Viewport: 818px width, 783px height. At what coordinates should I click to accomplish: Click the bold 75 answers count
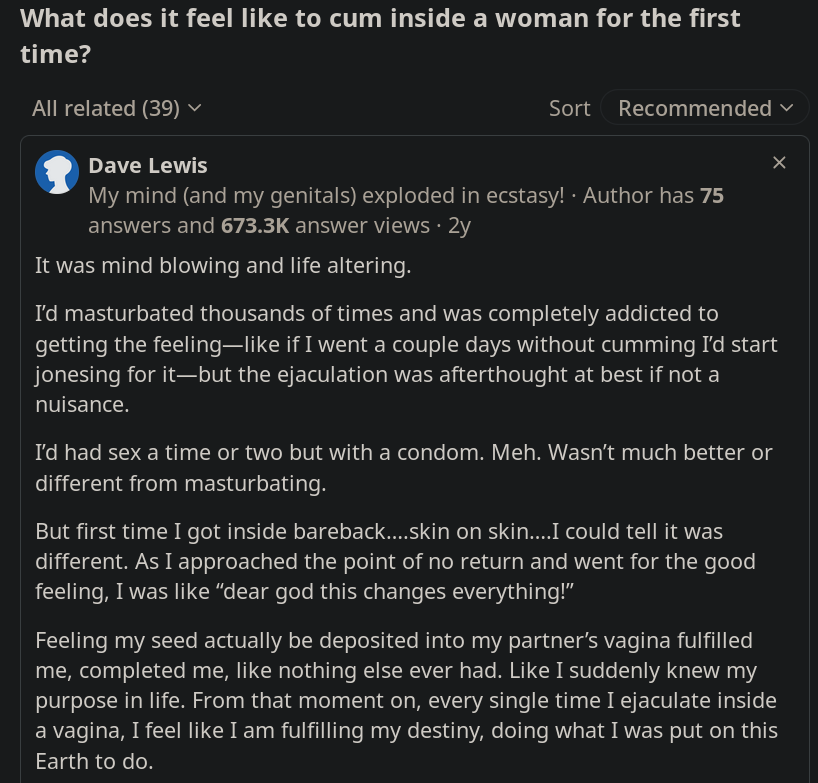click(711, 195)
